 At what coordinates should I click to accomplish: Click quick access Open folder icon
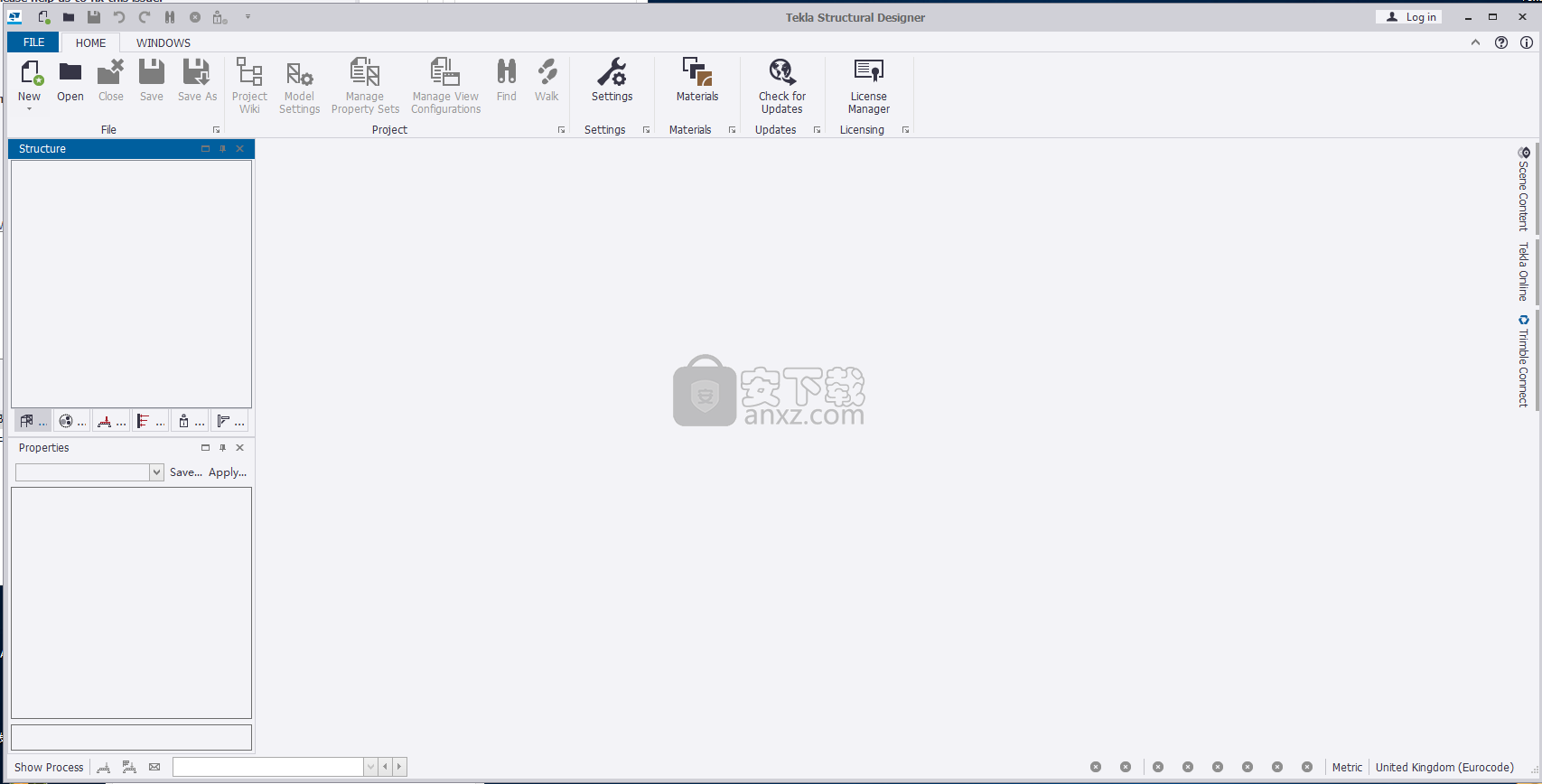click(69, 17)
